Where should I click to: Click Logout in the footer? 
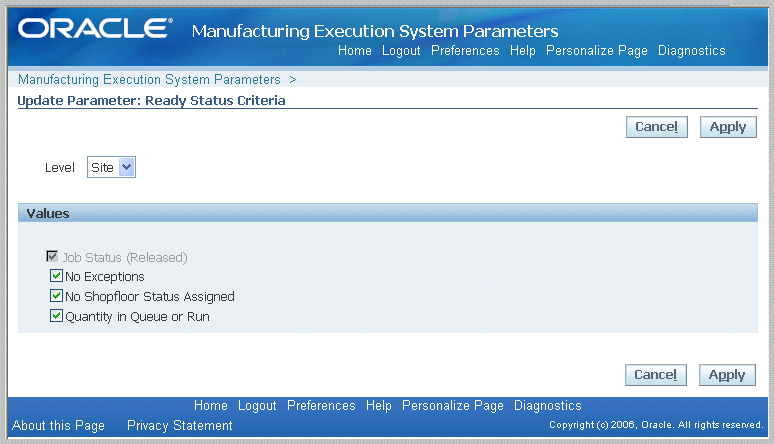point(257,405)
